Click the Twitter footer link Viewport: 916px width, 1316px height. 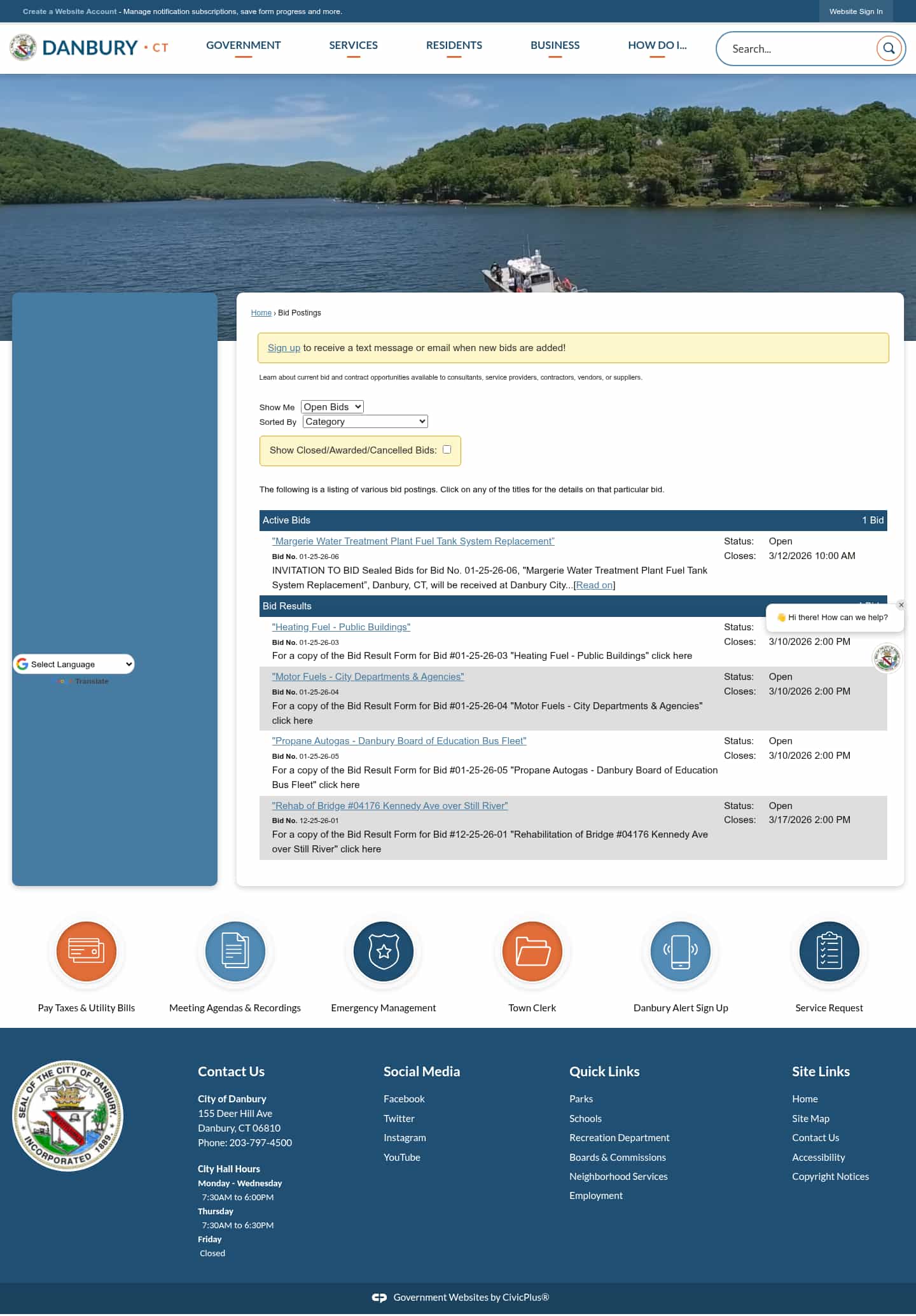coord(399,1119)
